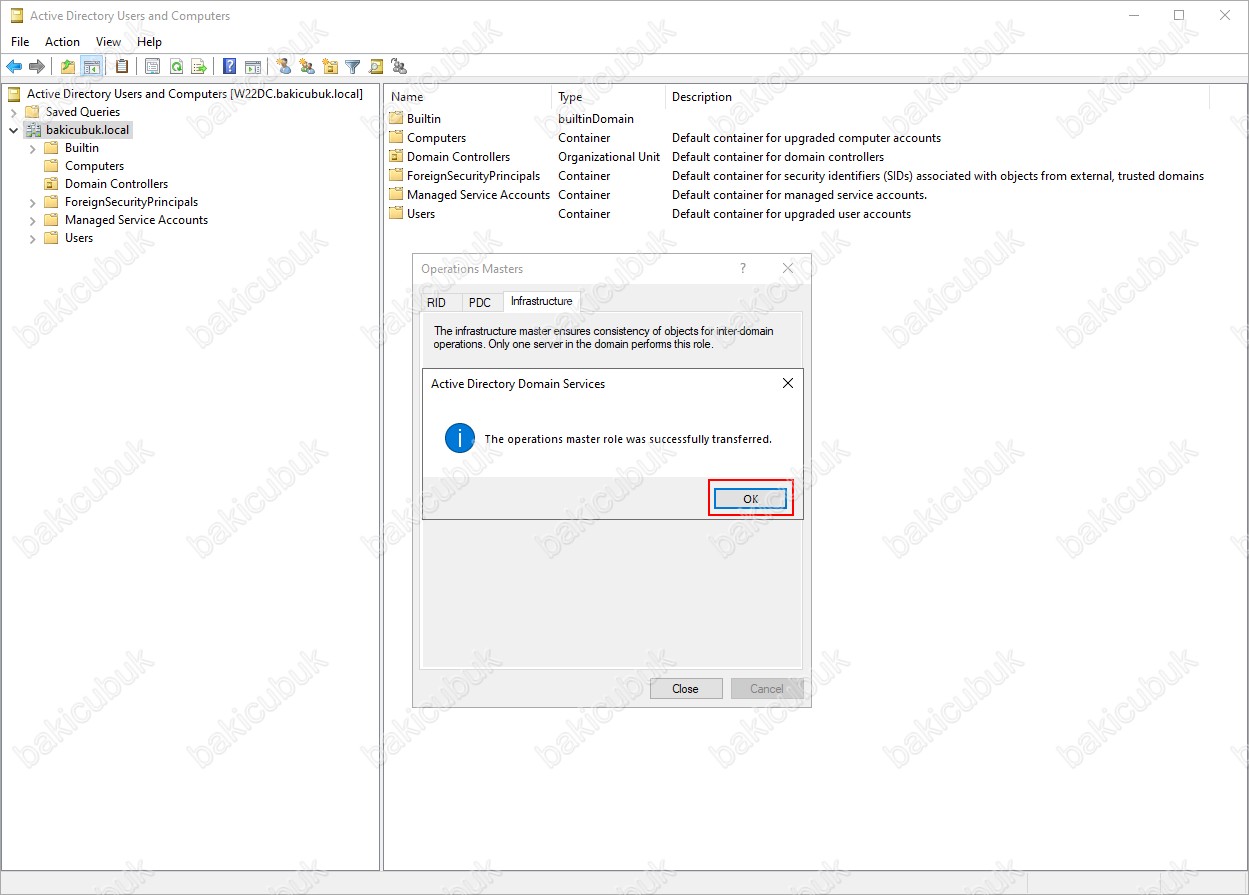Select the Users row in the list
The image size is (1249, 895).
tap(797, 214)
